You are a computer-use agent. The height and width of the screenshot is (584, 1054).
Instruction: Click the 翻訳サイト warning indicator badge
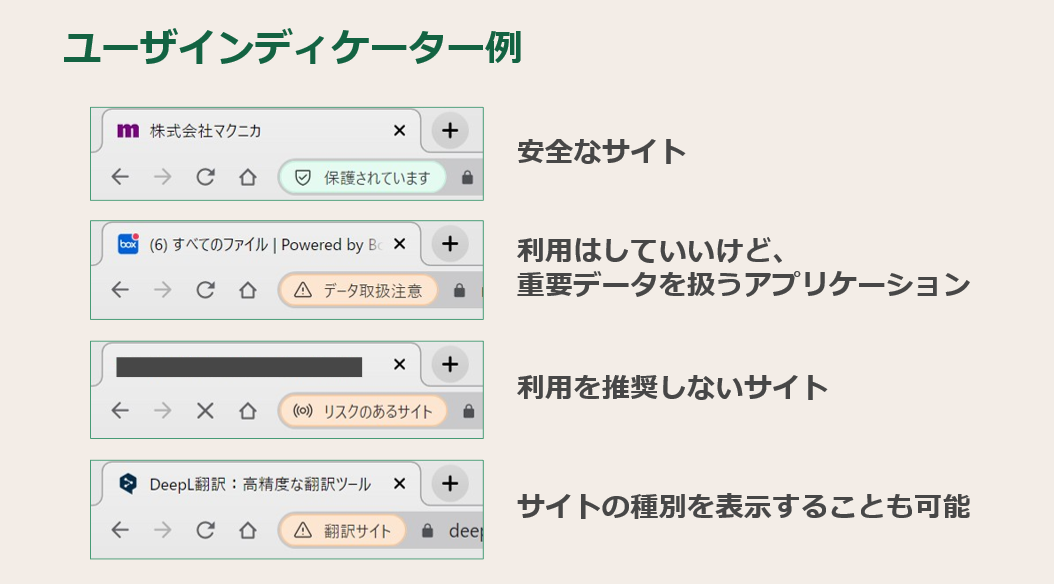(343, 531)
